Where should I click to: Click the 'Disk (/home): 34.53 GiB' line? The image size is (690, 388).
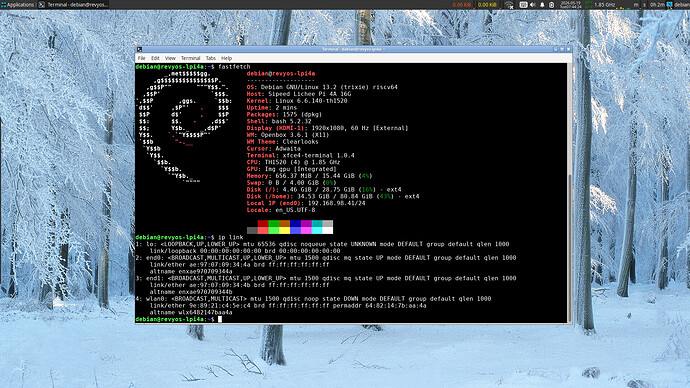point(333,196)
